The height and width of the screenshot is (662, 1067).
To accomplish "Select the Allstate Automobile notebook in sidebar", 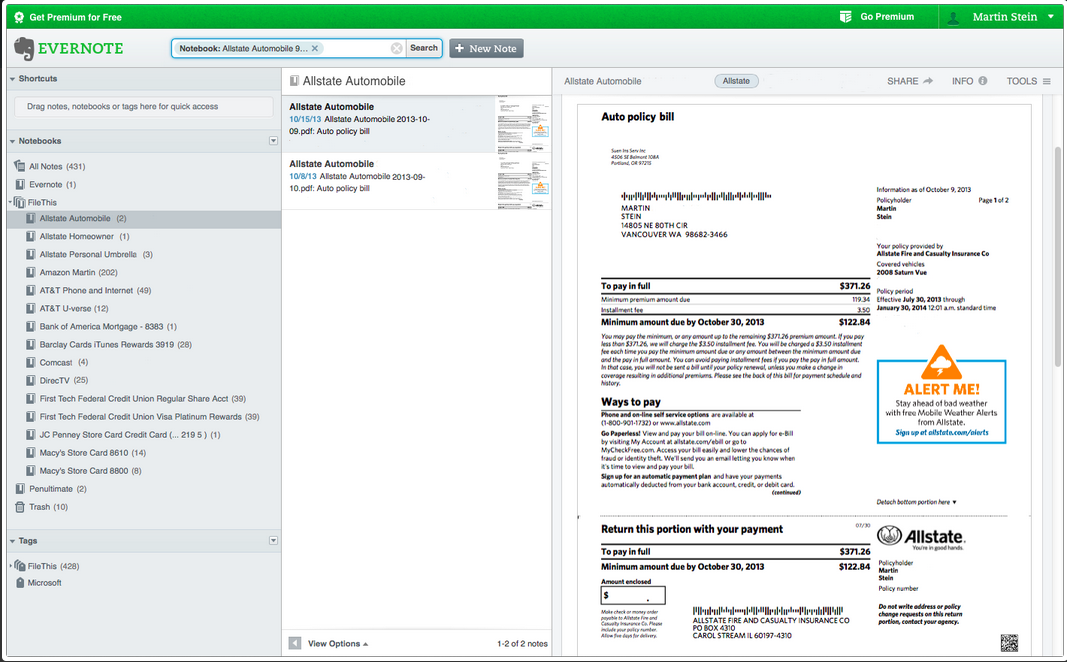I will 144,218.
